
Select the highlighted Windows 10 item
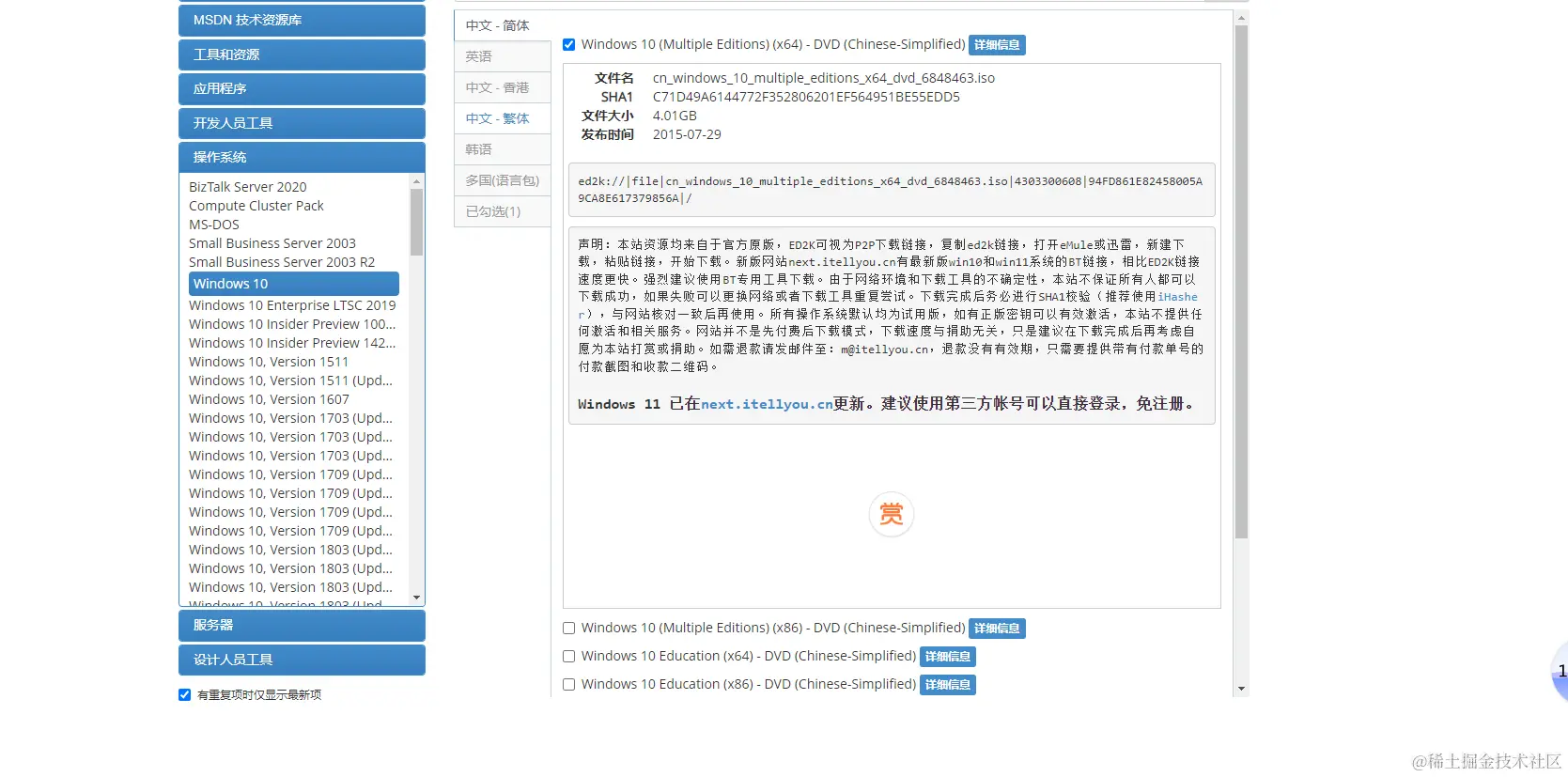pos(294,284)
